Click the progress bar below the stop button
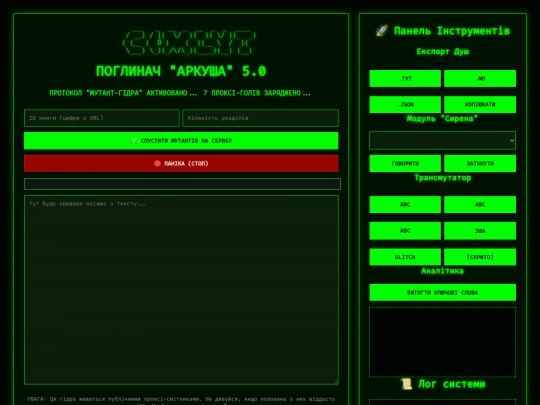Image resolution: width=540 pixels, height=405 pixels. tap(182, 184)
